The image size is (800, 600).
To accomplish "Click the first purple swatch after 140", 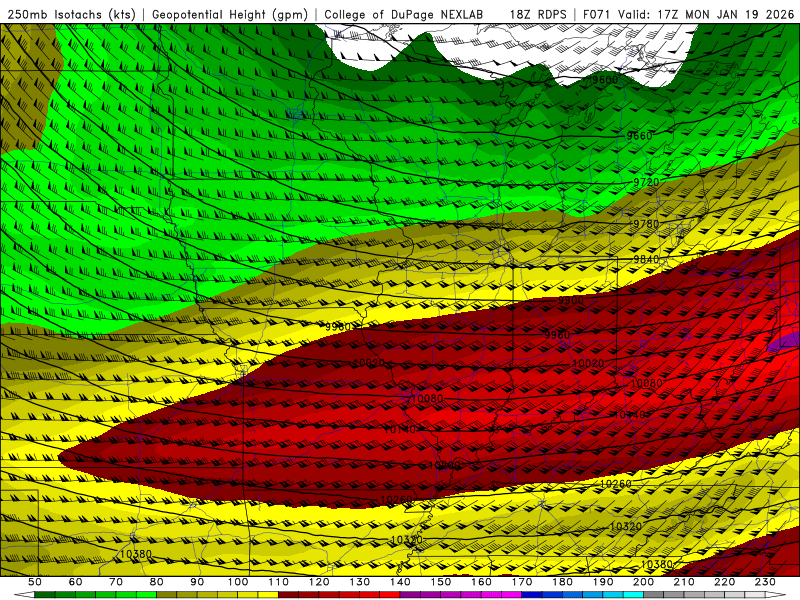I will point(410,595).
